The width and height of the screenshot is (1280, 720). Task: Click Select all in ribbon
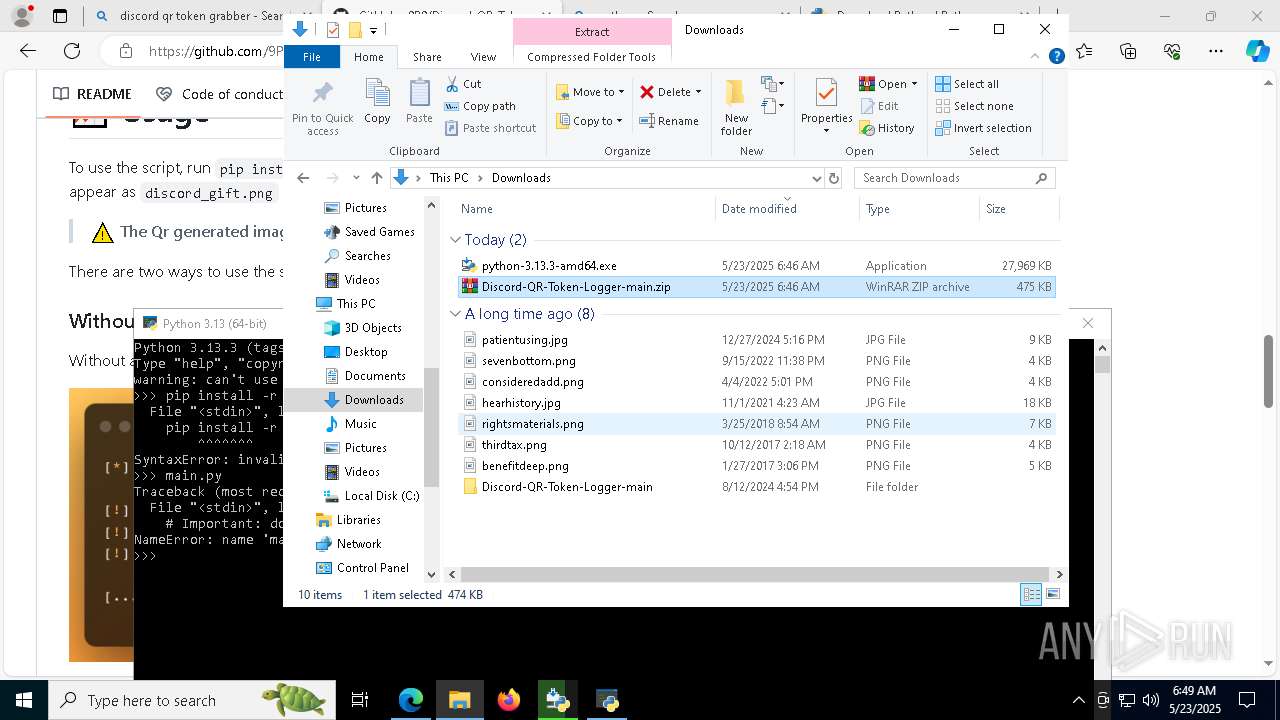966,84
